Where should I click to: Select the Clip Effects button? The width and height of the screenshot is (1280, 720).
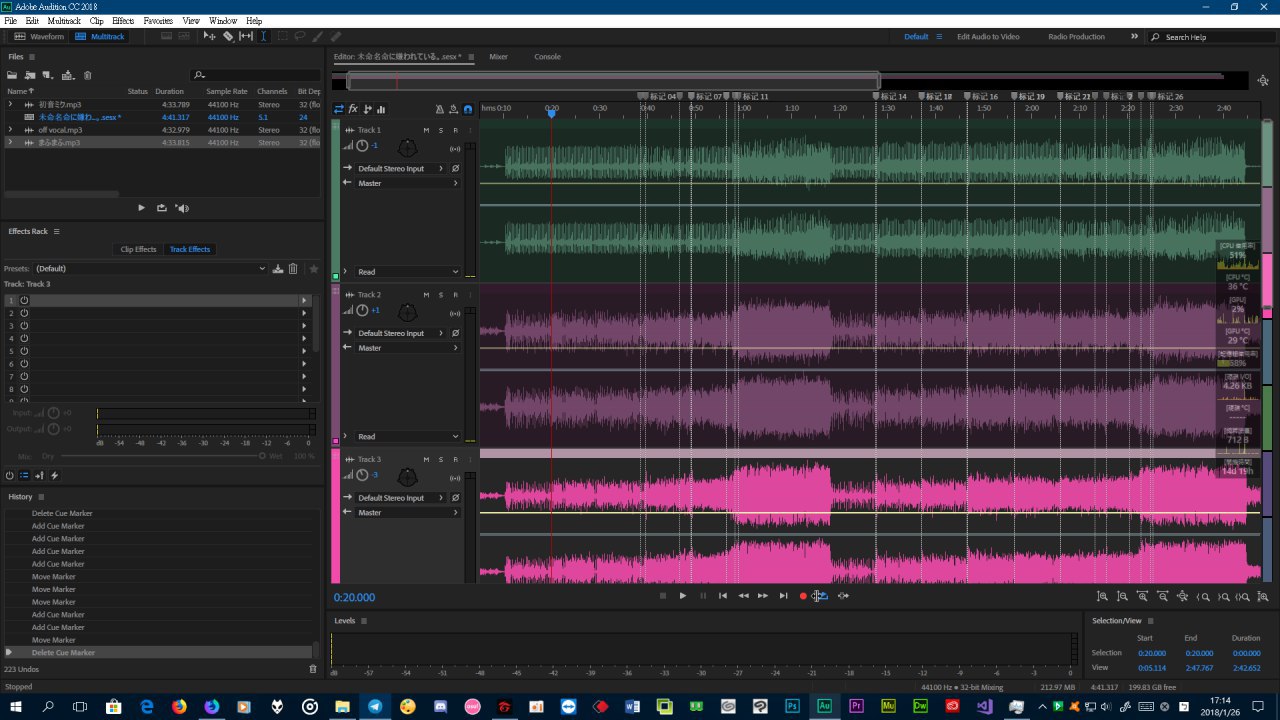[138, 249]
